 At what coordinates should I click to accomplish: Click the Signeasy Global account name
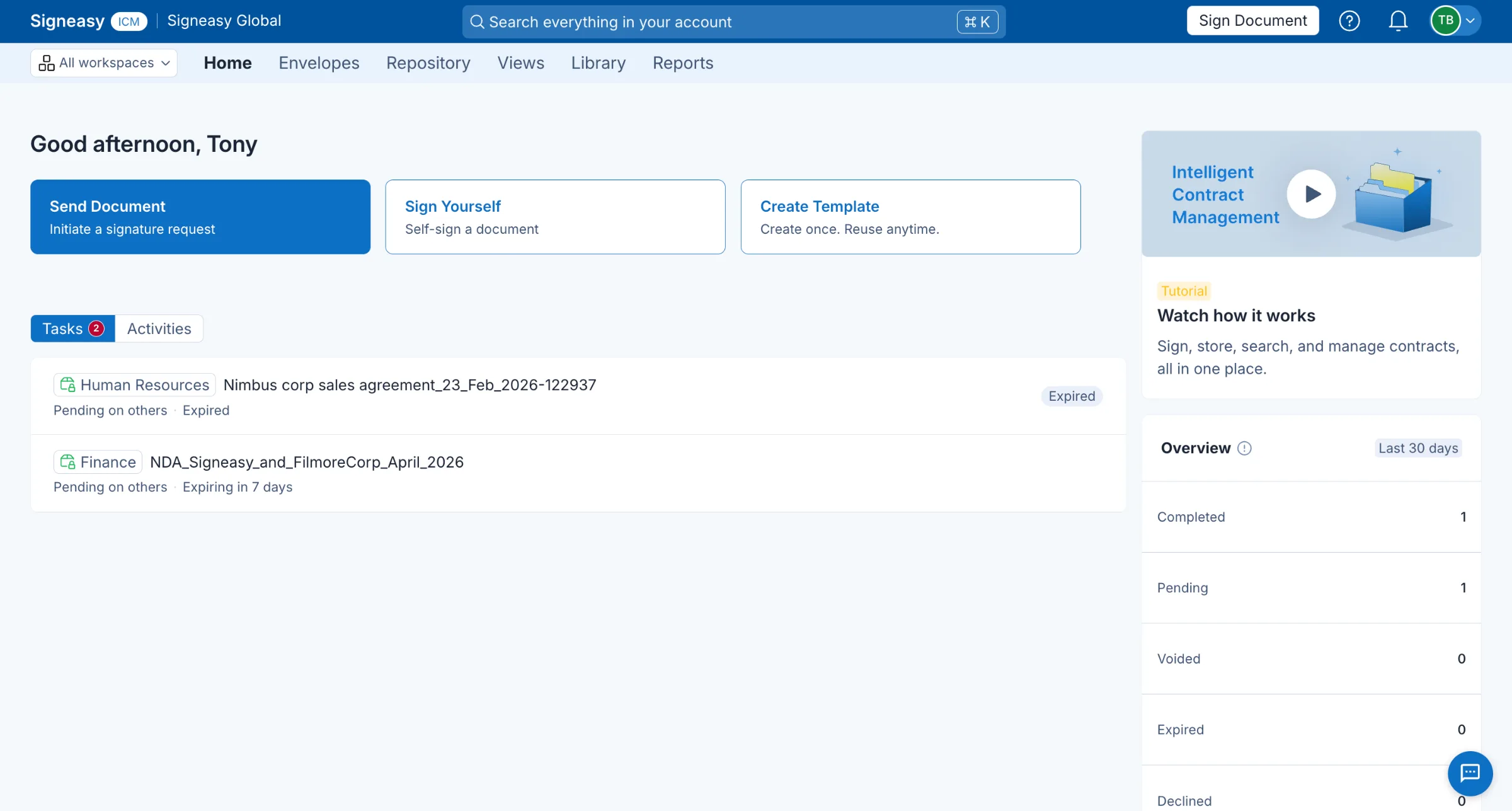(224, 21)
